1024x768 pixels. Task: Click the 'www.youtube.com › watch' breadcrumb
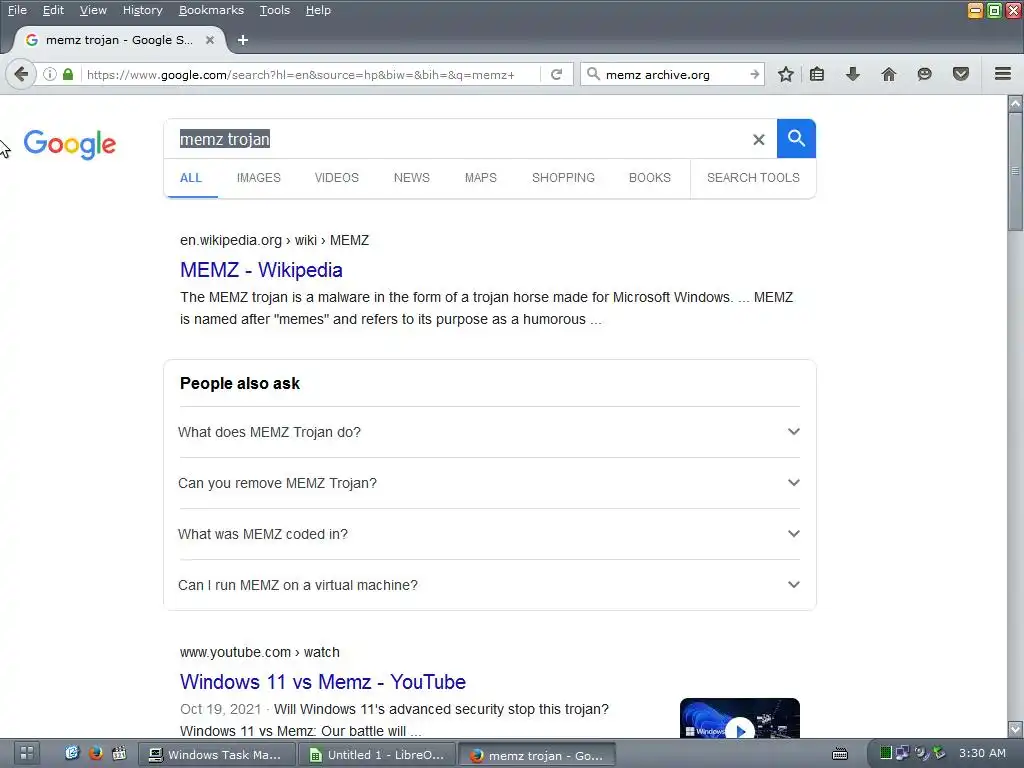tap(260, 652)
